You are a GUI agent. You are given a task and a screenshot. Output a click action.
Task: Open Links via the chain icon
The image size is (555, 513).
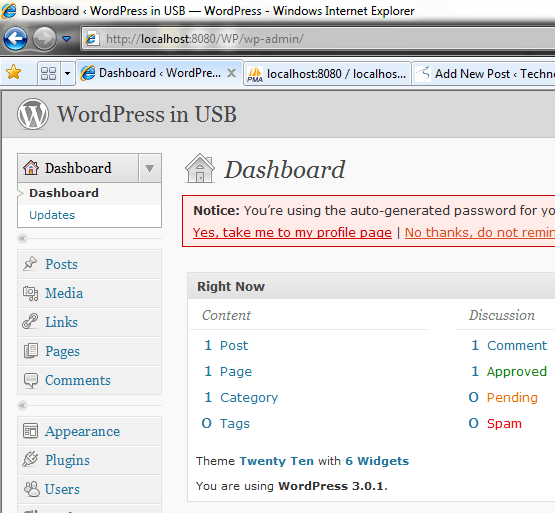(x=30, y=322)
